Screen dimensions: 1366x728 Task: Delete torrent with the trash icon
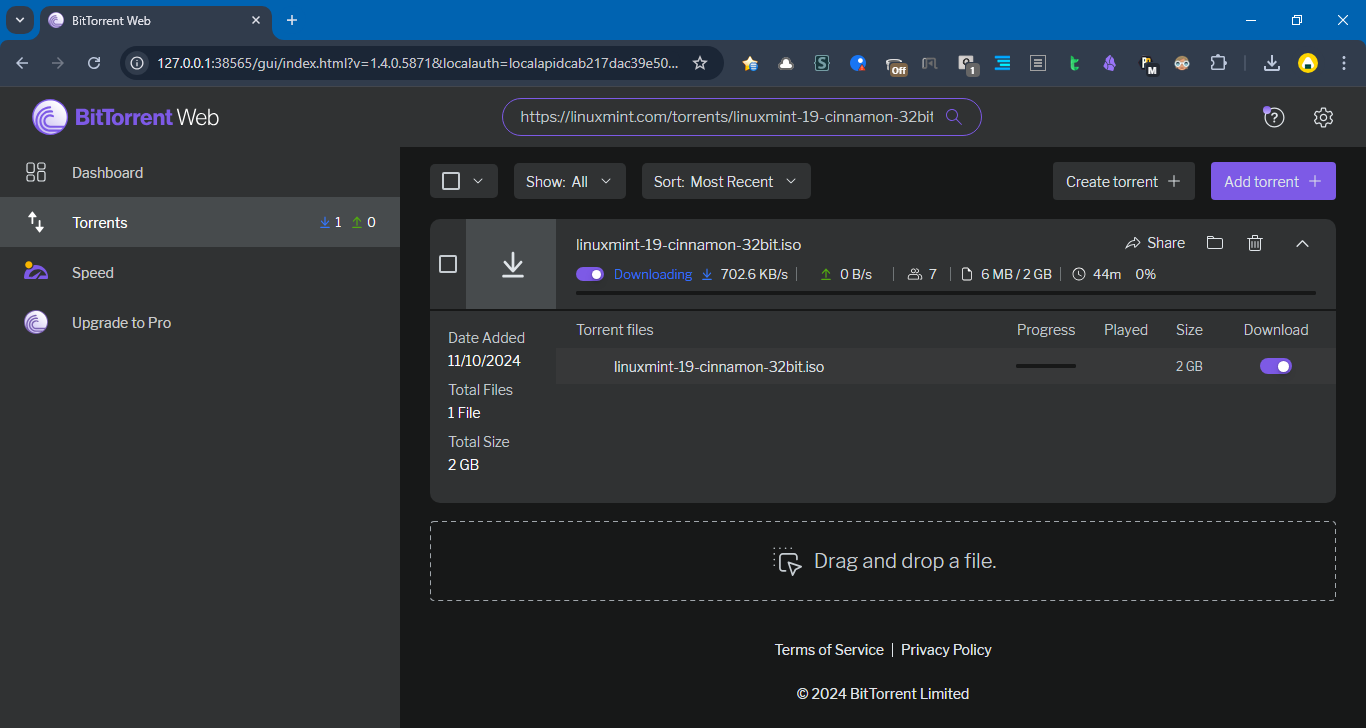click(x=1255, y=243)
